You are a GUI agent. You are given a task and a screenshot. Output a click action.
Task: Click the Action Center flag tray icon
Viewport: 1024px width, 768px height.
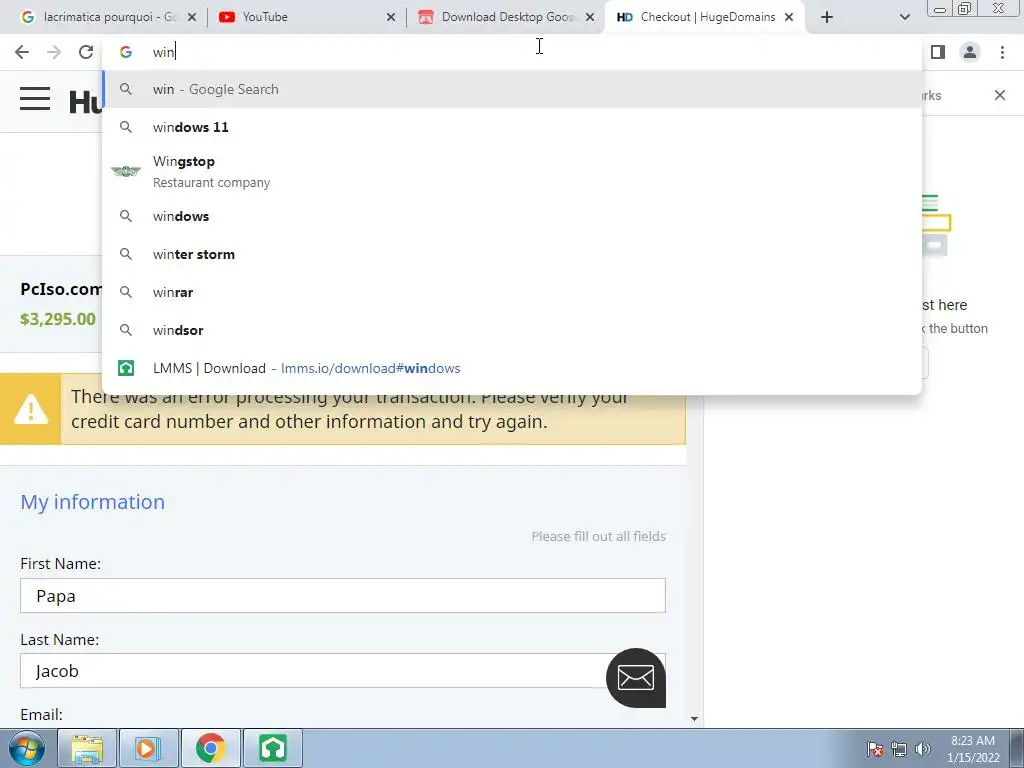pos(875,749)
